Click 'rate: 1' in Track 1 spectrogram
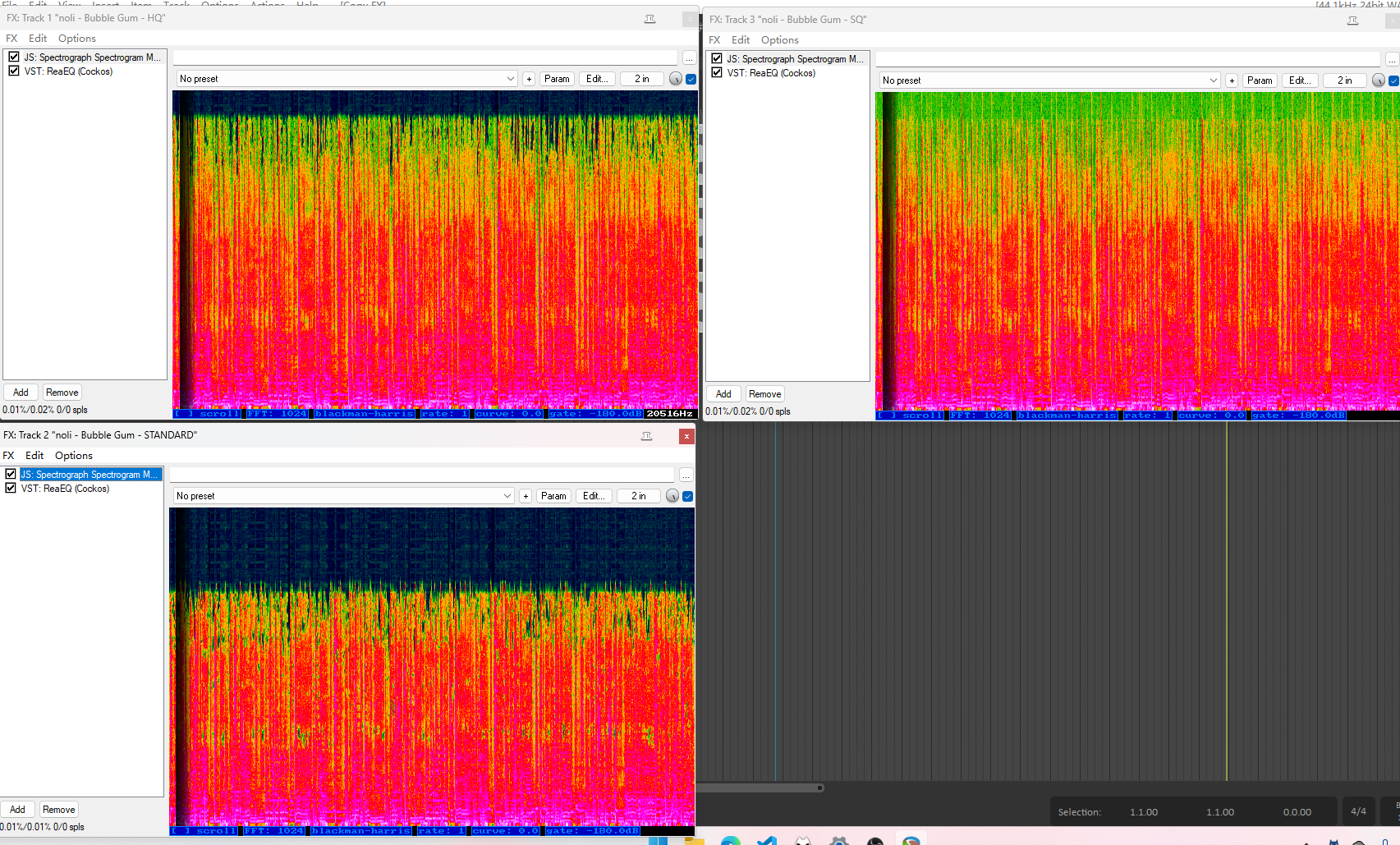1400x845 pixels. click(445, 414)
